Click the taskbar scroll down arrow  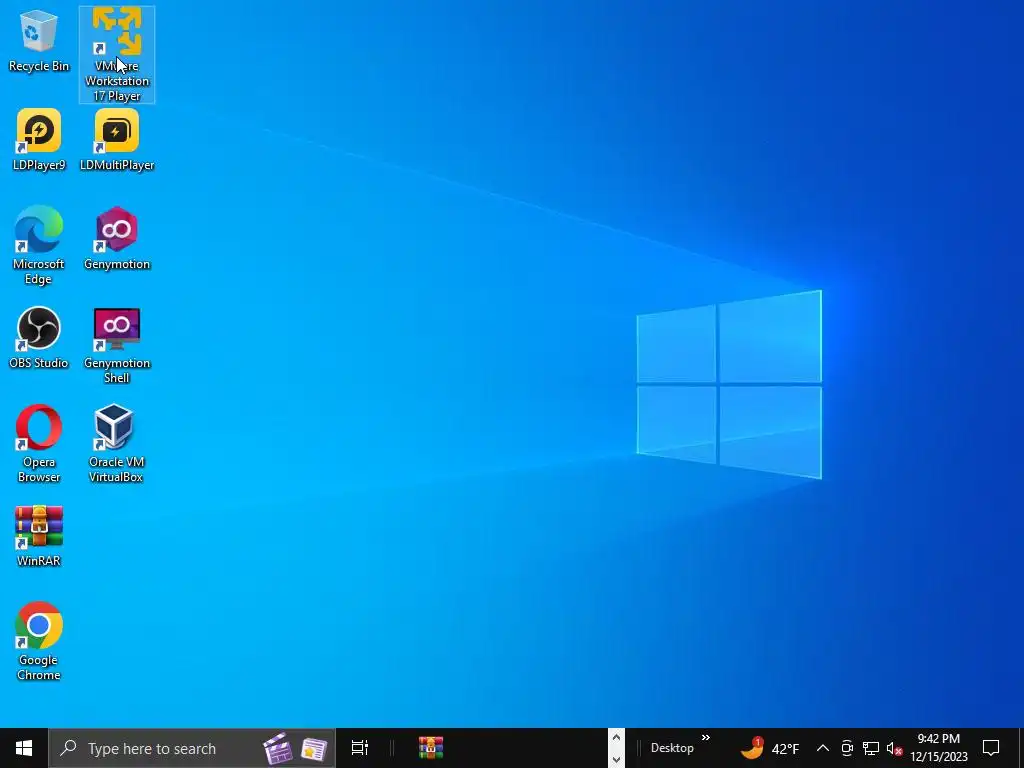[x=616, y=759]
